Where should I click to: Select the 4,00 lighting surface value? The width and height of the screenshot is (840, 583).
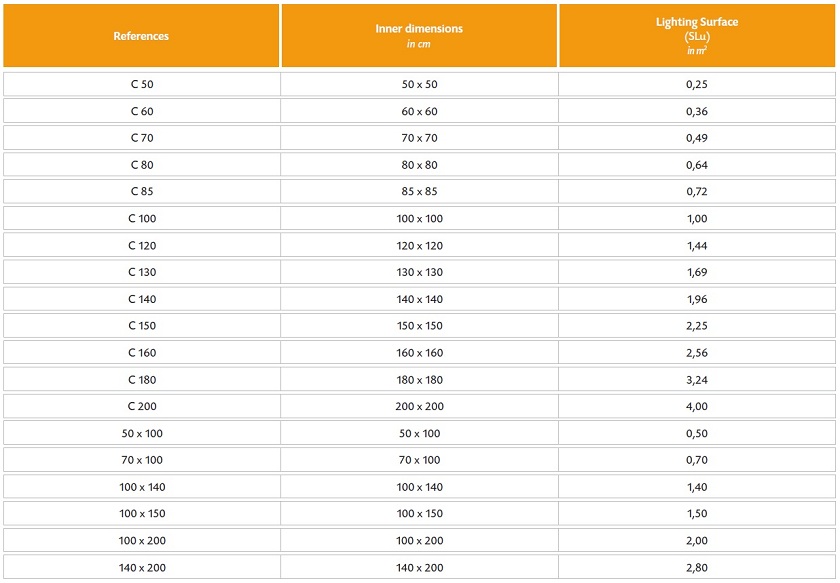(697, 406)
